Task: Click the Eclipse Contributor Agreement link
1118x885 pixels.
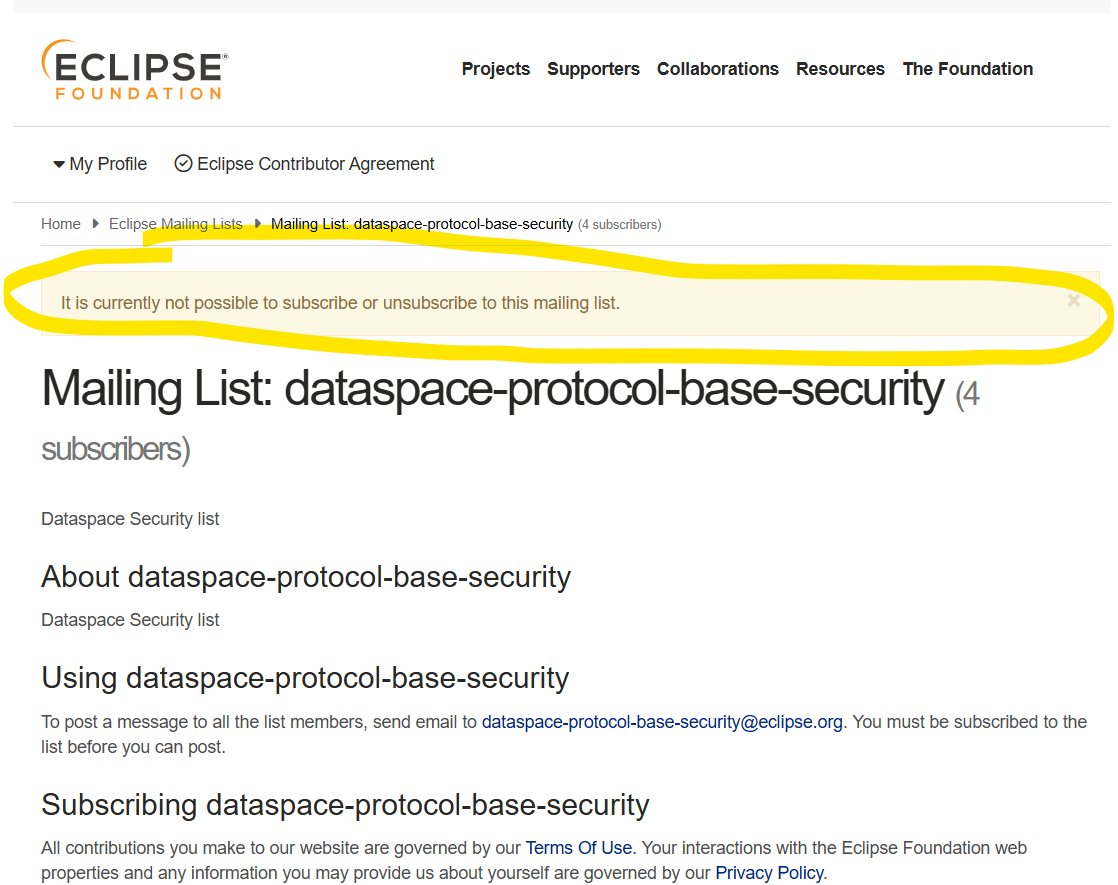Action: 315,164
